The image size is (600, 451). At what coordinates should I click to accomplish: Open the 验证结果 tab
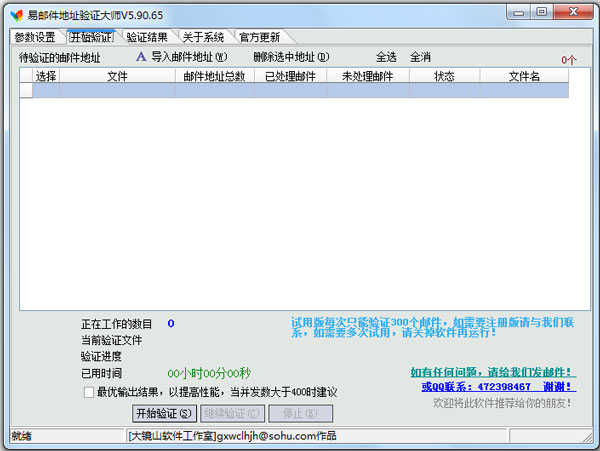pos(147,37)
